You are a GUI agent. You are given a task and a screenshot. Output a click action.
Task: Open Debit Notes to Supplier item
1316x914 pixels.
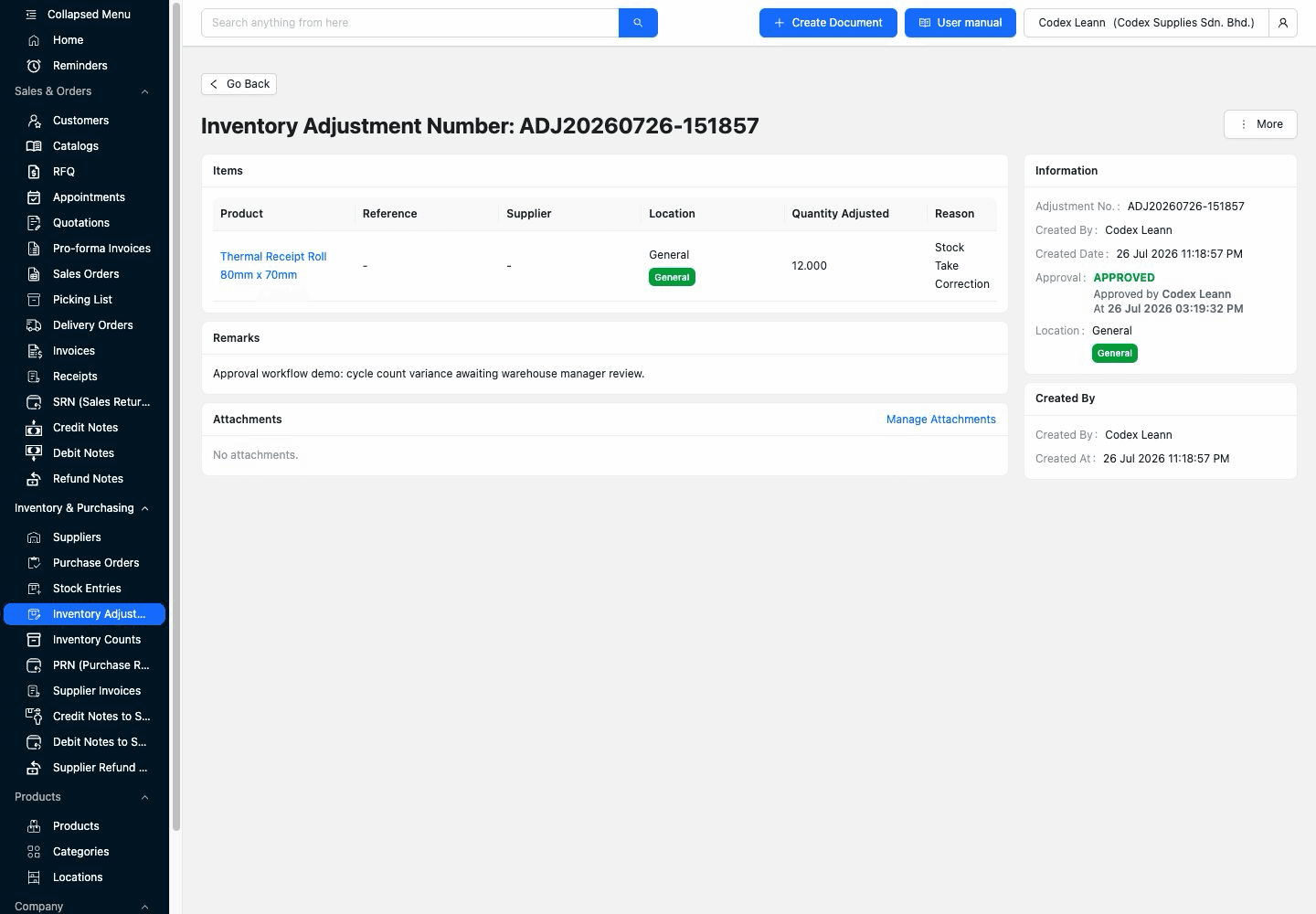coord(84,742)
